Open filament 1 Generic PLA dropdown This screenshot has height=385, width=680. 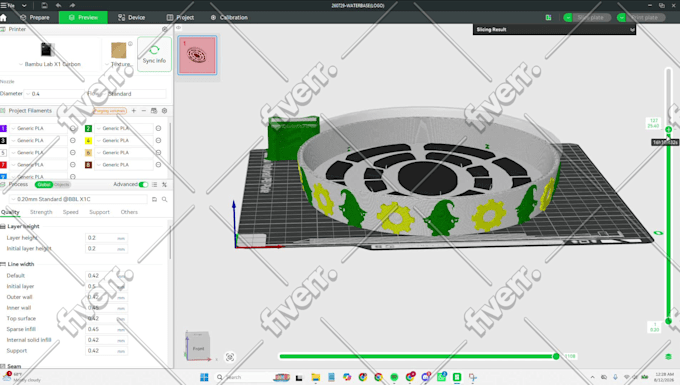39,128
